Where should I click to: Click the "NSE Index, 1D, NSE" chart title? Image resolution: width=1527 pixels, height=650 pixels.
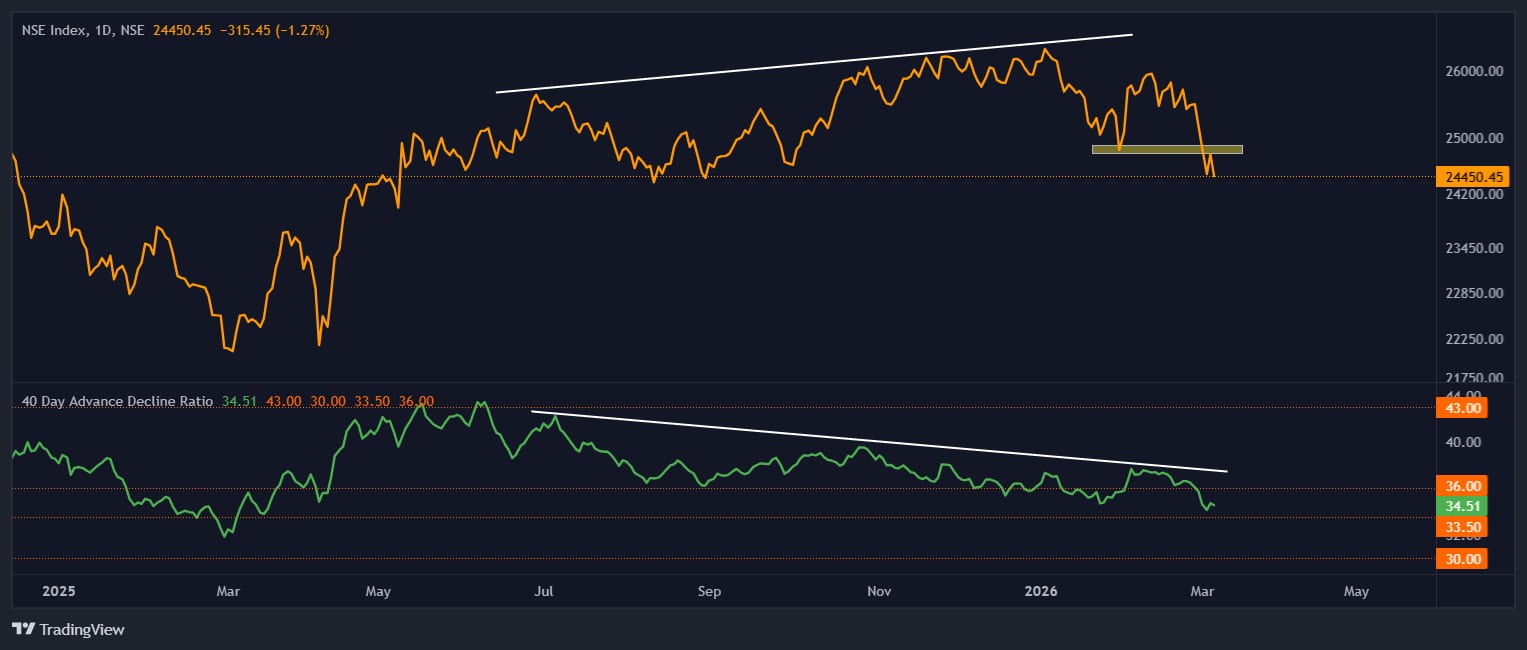(84, 31)
